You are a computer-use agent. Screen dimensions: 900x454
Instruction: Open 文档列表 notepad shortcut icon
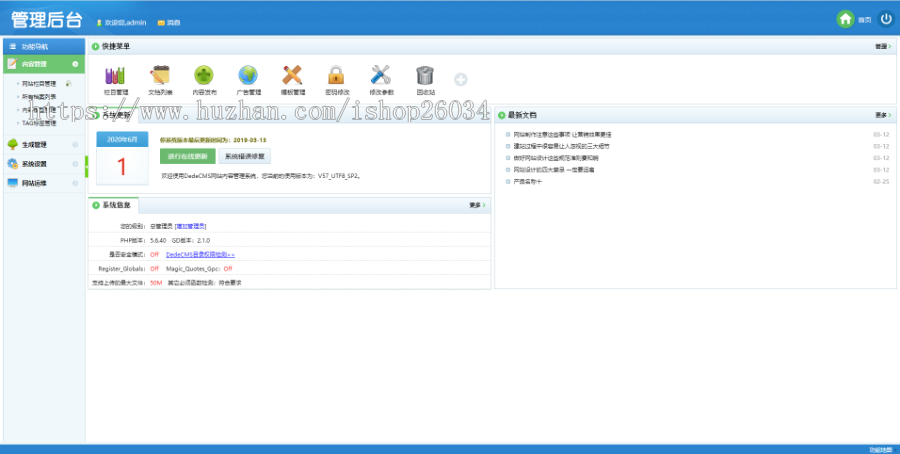[x=160, y=75]
